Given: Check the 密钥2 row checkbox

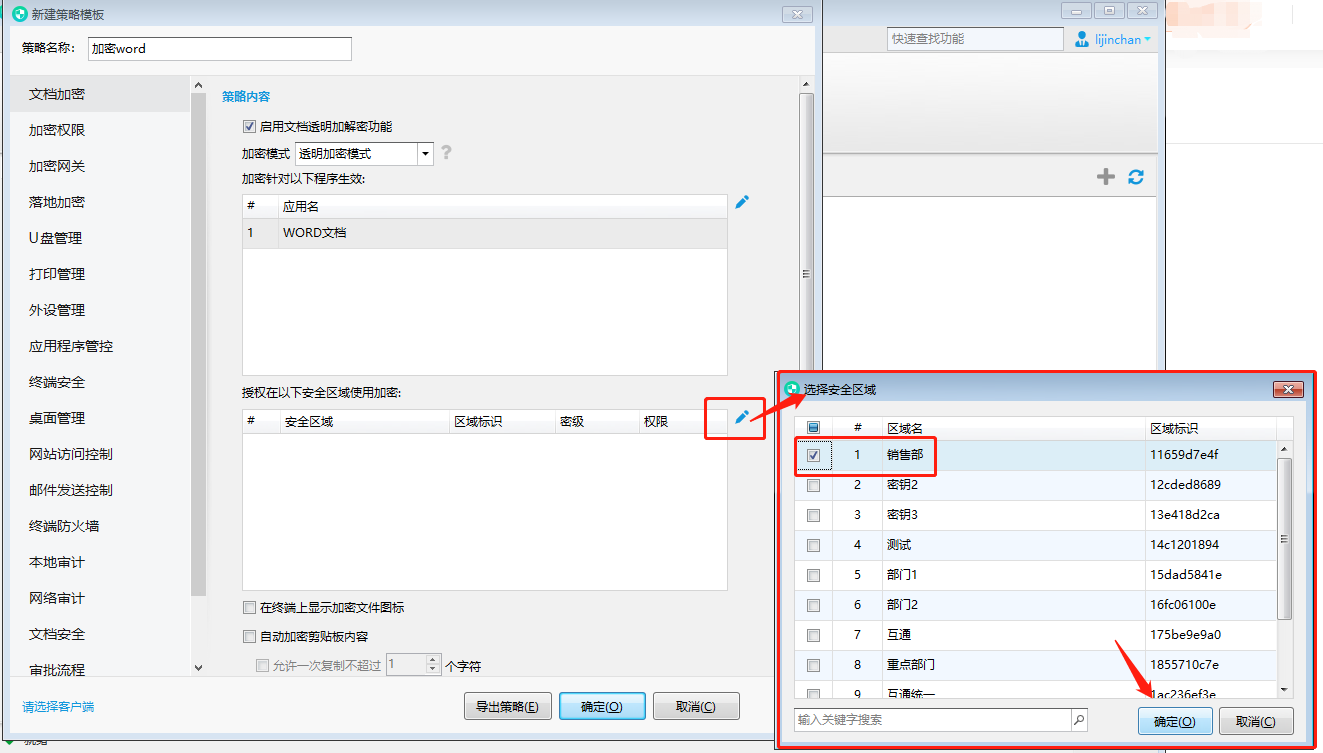Looking at the screenshot, I should [x=813, y=485].
